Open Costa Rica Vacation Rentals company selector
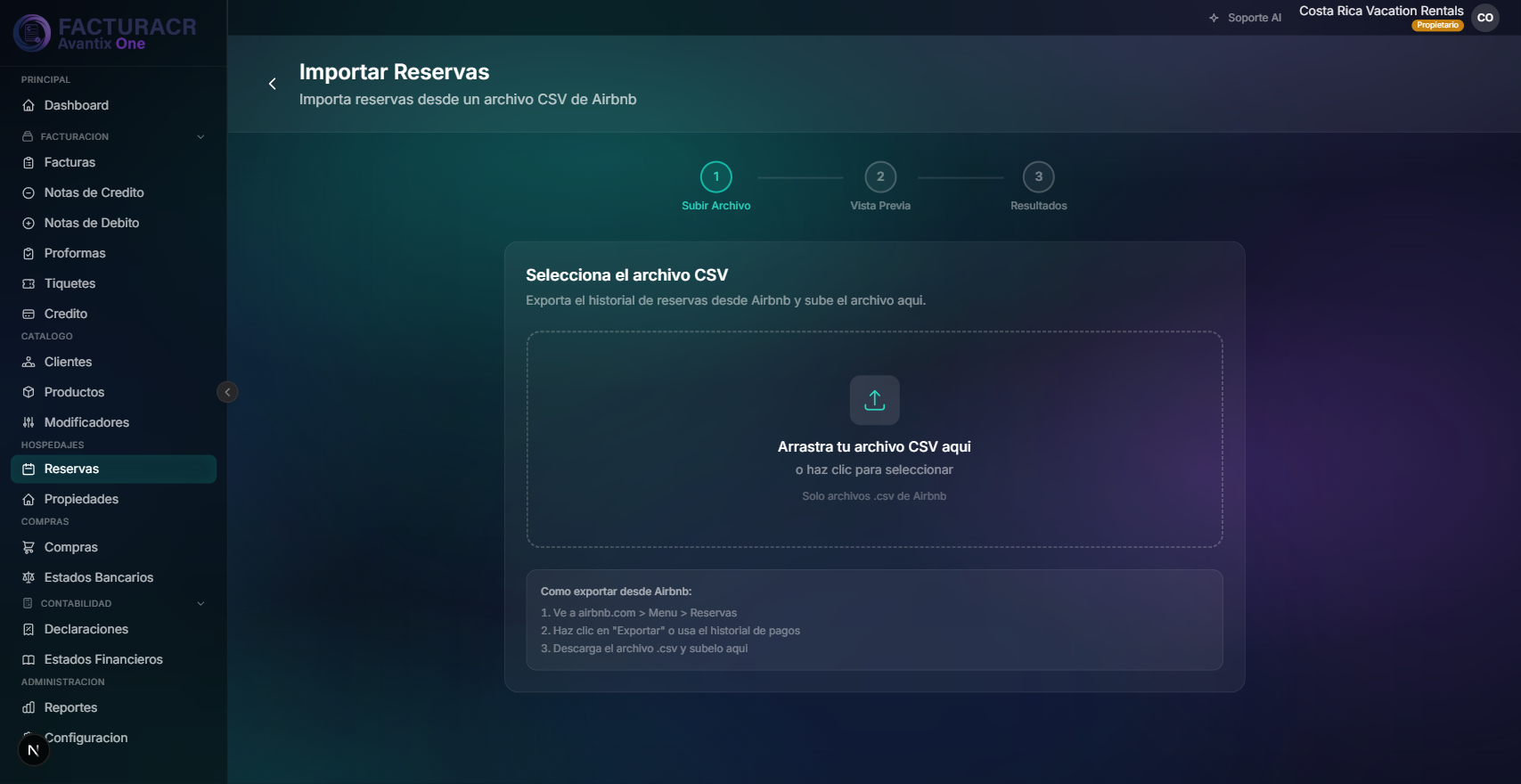This screenshot has width=1521, height=784. [x=1380, y=12]
